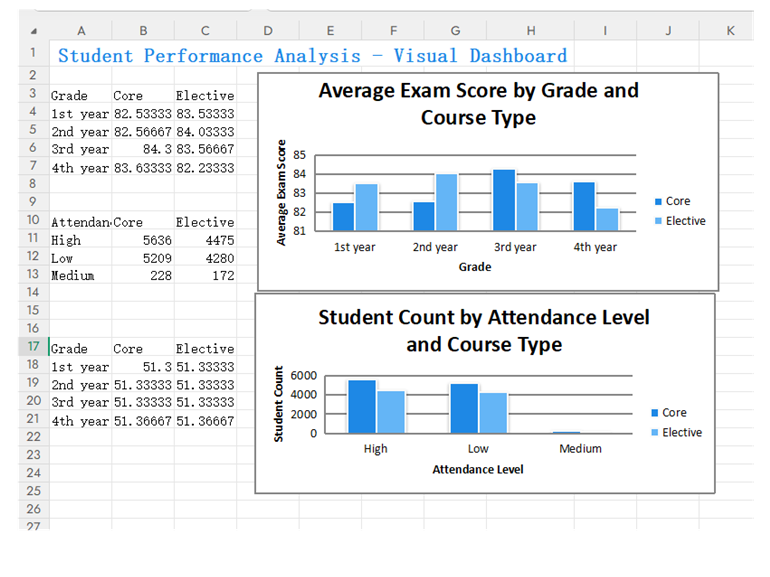Click the 'Medium' category label on the chart axis
The height and width of the screenshot is (577, 770).
580,448
